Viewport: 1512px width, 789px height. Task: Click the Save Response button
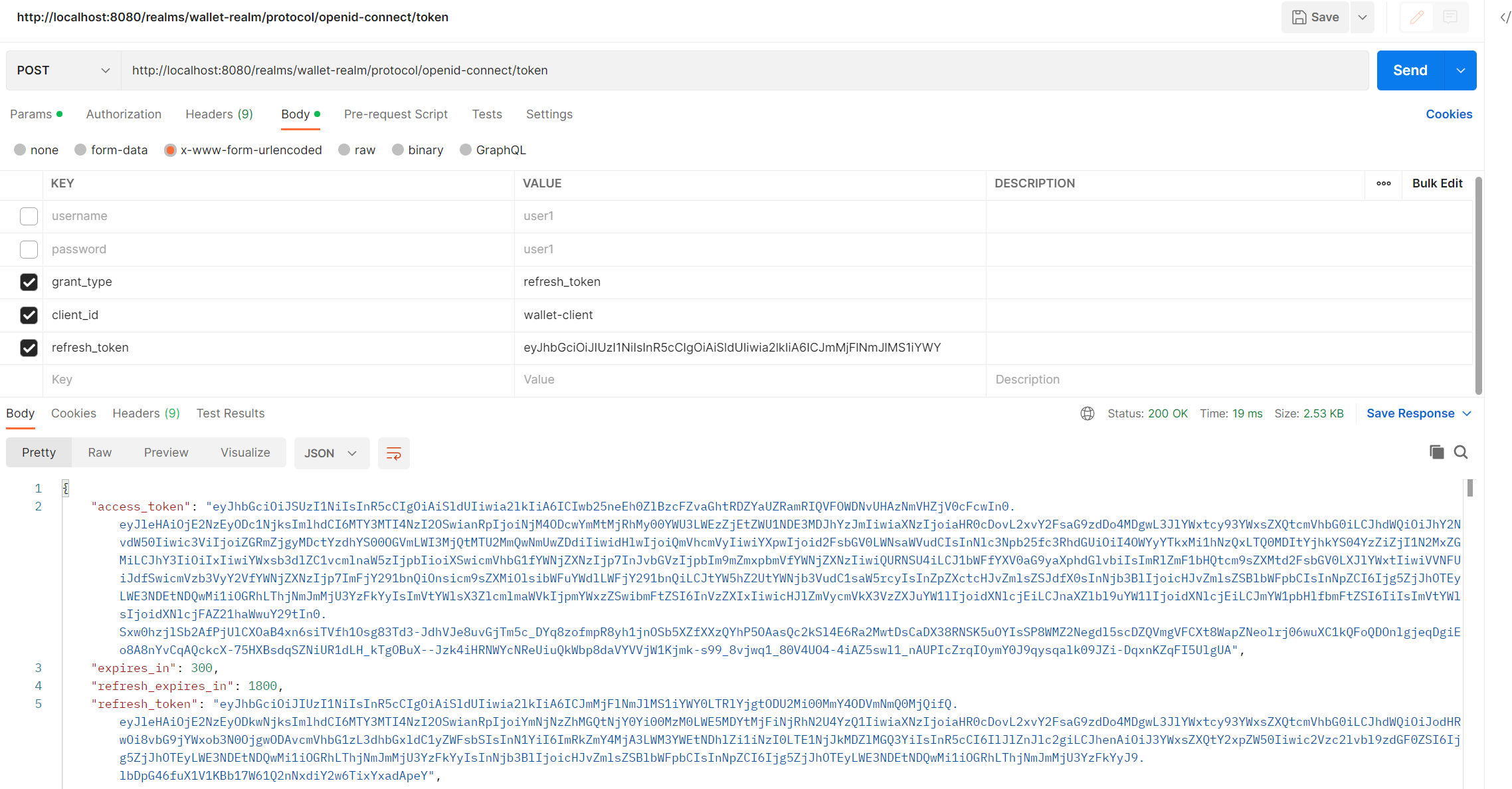(1410, 413)
